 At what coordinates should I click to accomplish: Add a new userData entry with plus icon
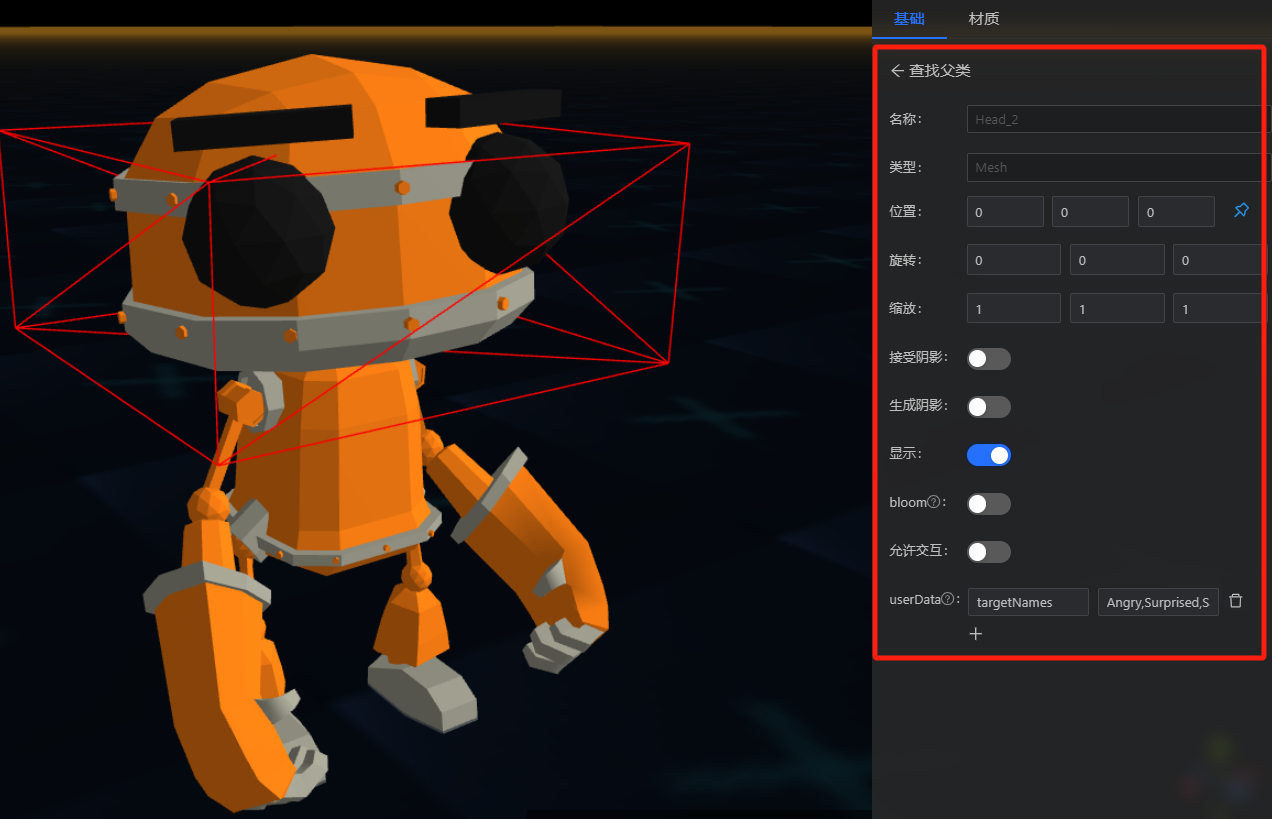pyautogui.click(x=976, y=634)
